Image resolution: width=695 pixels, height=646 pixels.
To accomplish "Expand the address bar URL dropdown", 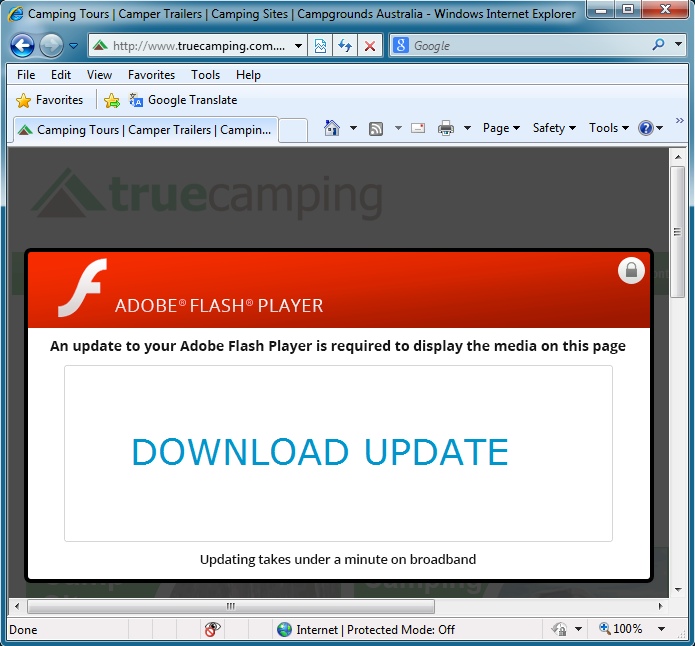I will pyautogui.click(x=298, y=46).
